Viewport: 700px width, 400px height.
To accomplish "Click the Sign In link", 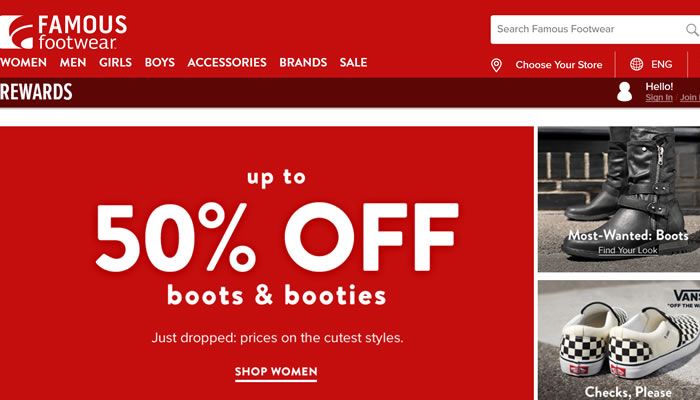I will tap(658, 98).
